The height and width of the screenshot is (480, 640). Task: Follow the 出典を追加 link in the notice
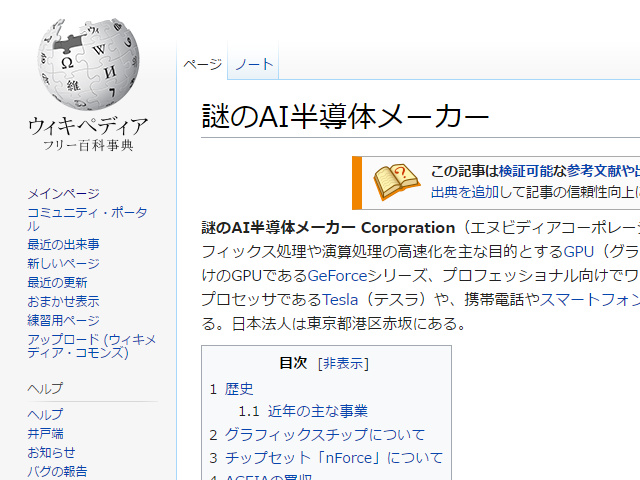point(465,192)
